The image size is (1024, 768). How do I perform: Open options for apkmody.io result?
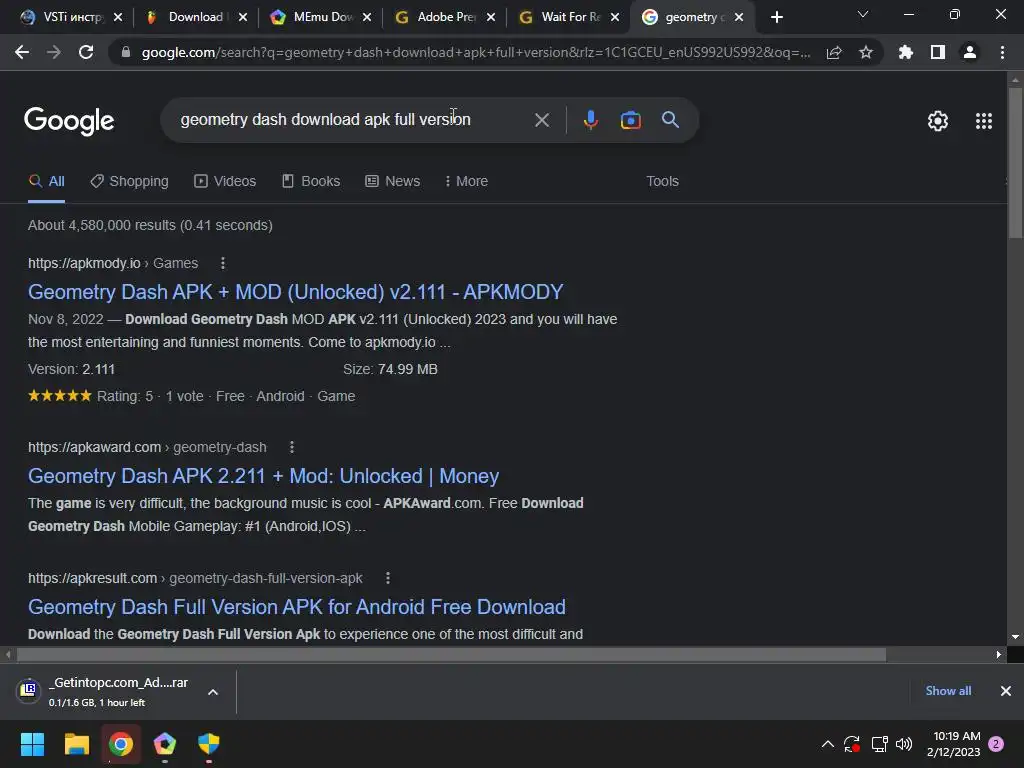(223, 263)
